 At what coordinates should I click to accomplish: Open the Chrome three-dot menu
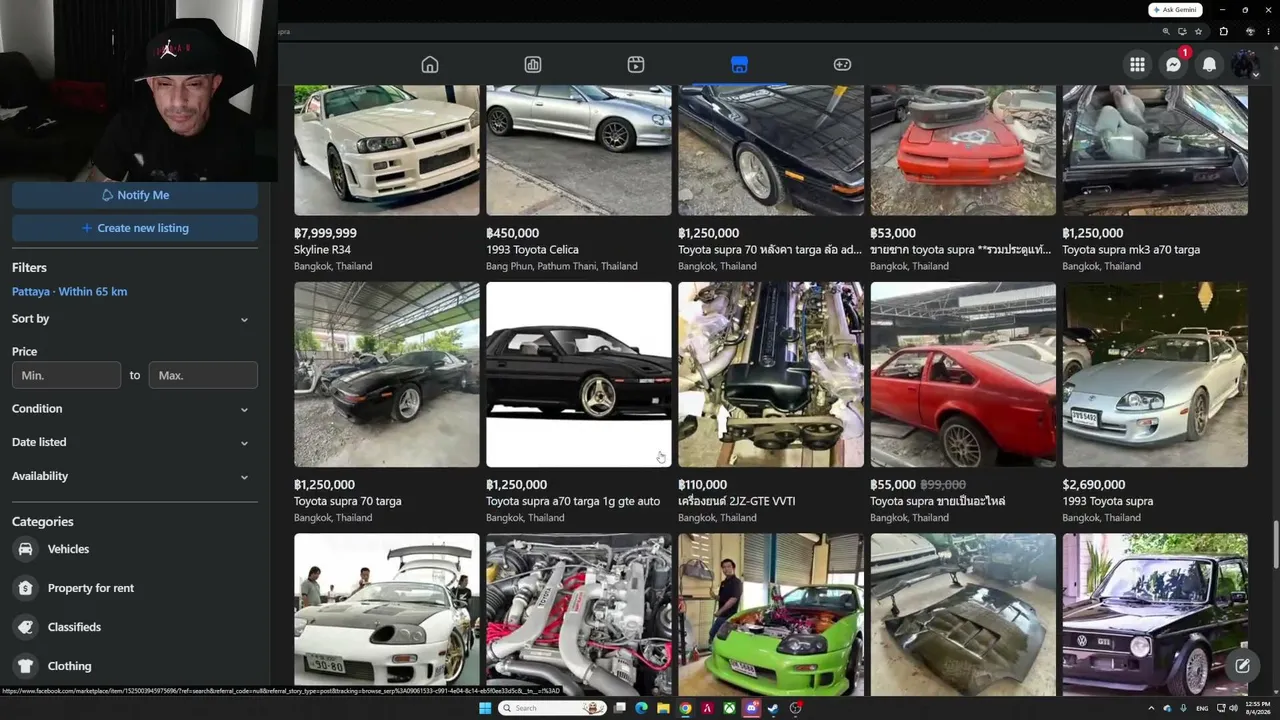point(1267,31)
